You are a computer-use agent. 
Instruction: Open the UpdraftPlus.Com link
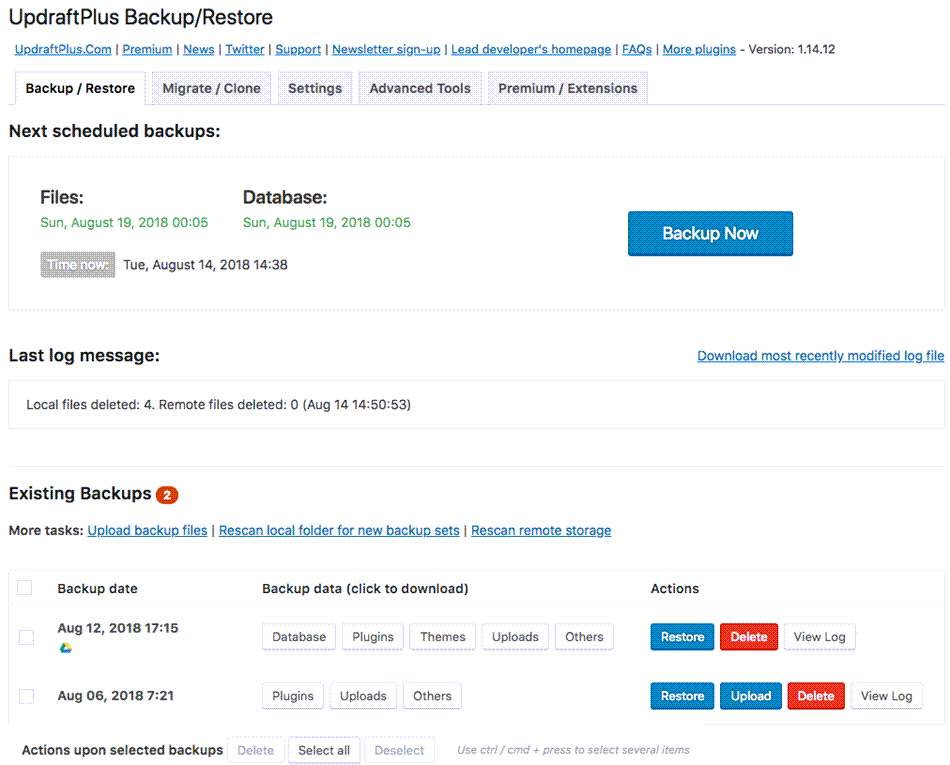click(63, 50)
